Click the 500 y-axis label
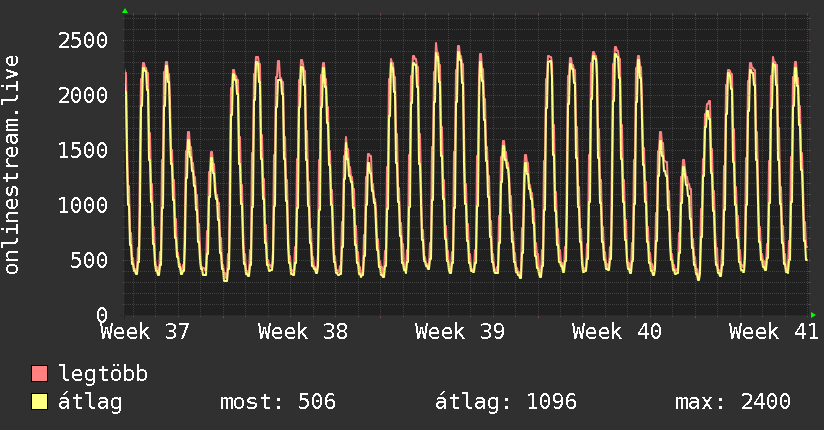This screenshot has height=430, width=824. (x=89, y=260)
